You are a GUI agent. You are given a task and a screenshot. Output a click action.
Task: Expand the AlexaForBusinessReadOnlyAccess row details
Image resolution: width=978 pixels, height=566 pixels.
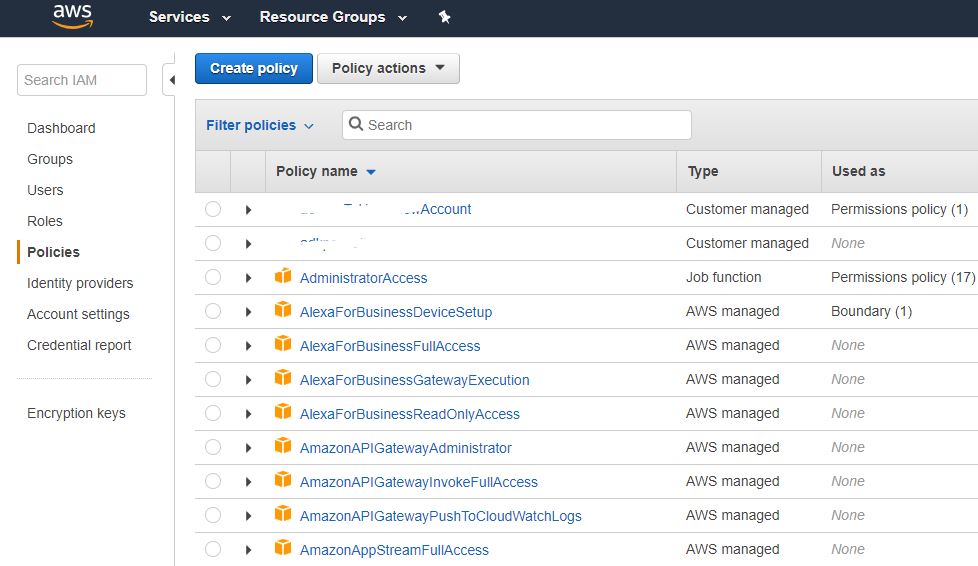point(248,414)
